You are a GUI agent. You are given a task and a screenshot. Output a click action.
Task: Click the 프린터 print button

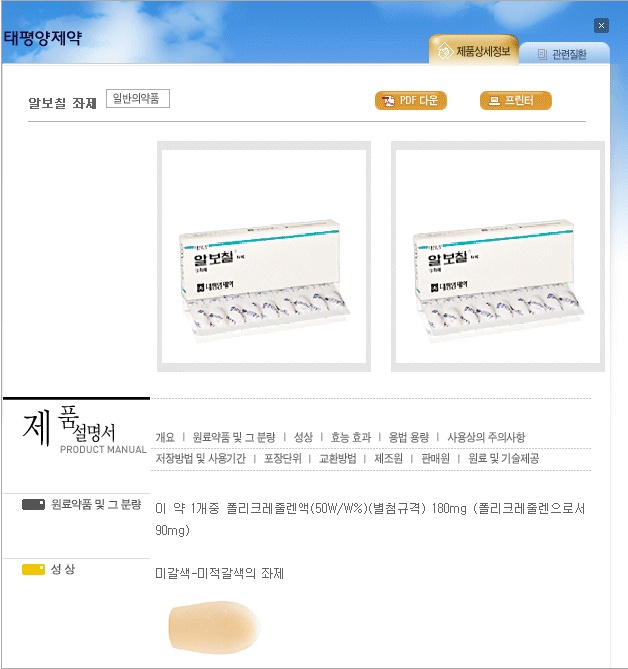coord(515,101)
